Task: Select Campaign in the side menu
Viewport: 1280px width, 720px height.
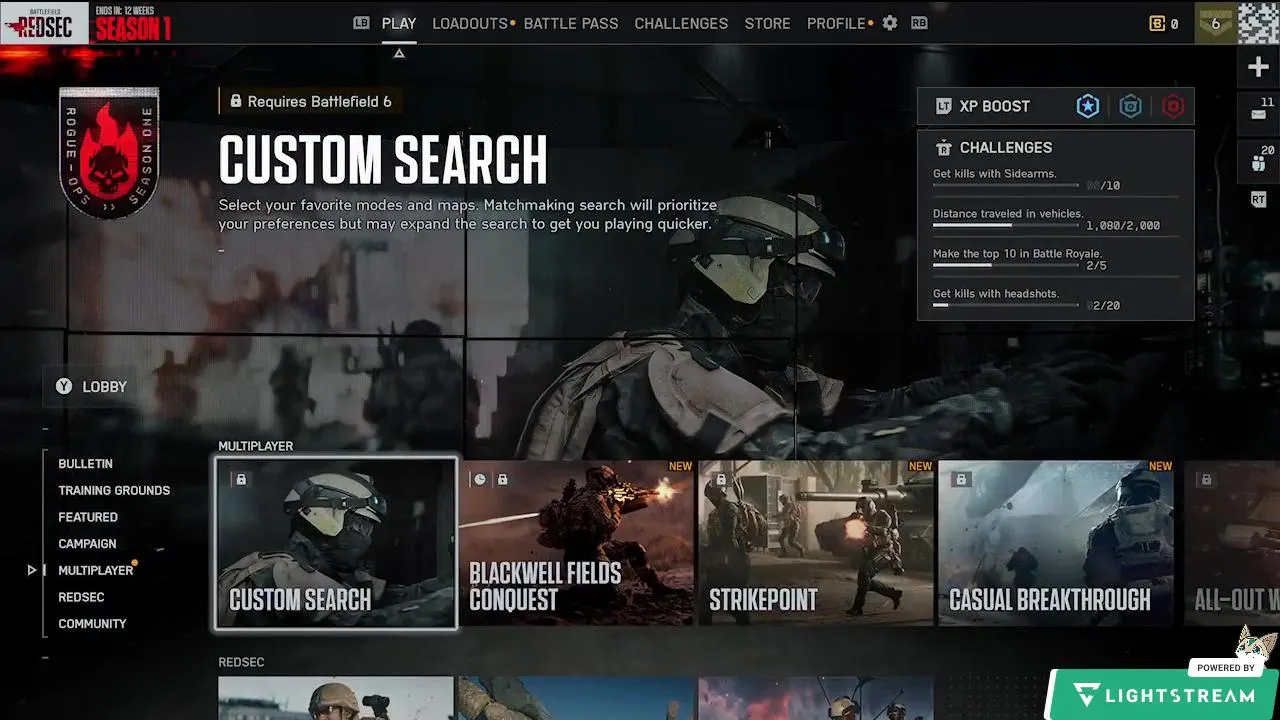Action: pyautogui.click(x=87, y=544)
